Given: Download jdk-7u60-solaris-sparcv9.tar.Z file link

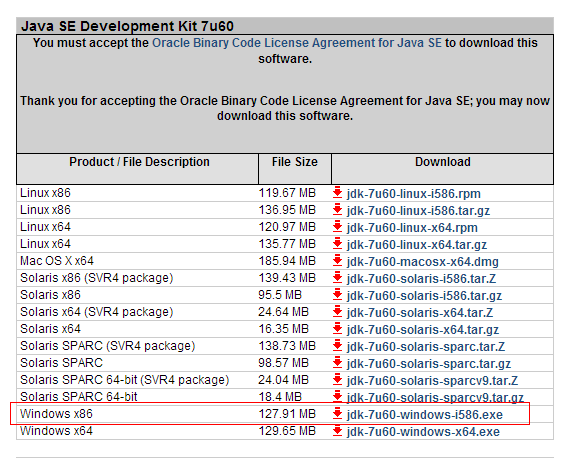Looking at the screenshot, I should click(x=432, y=381).
